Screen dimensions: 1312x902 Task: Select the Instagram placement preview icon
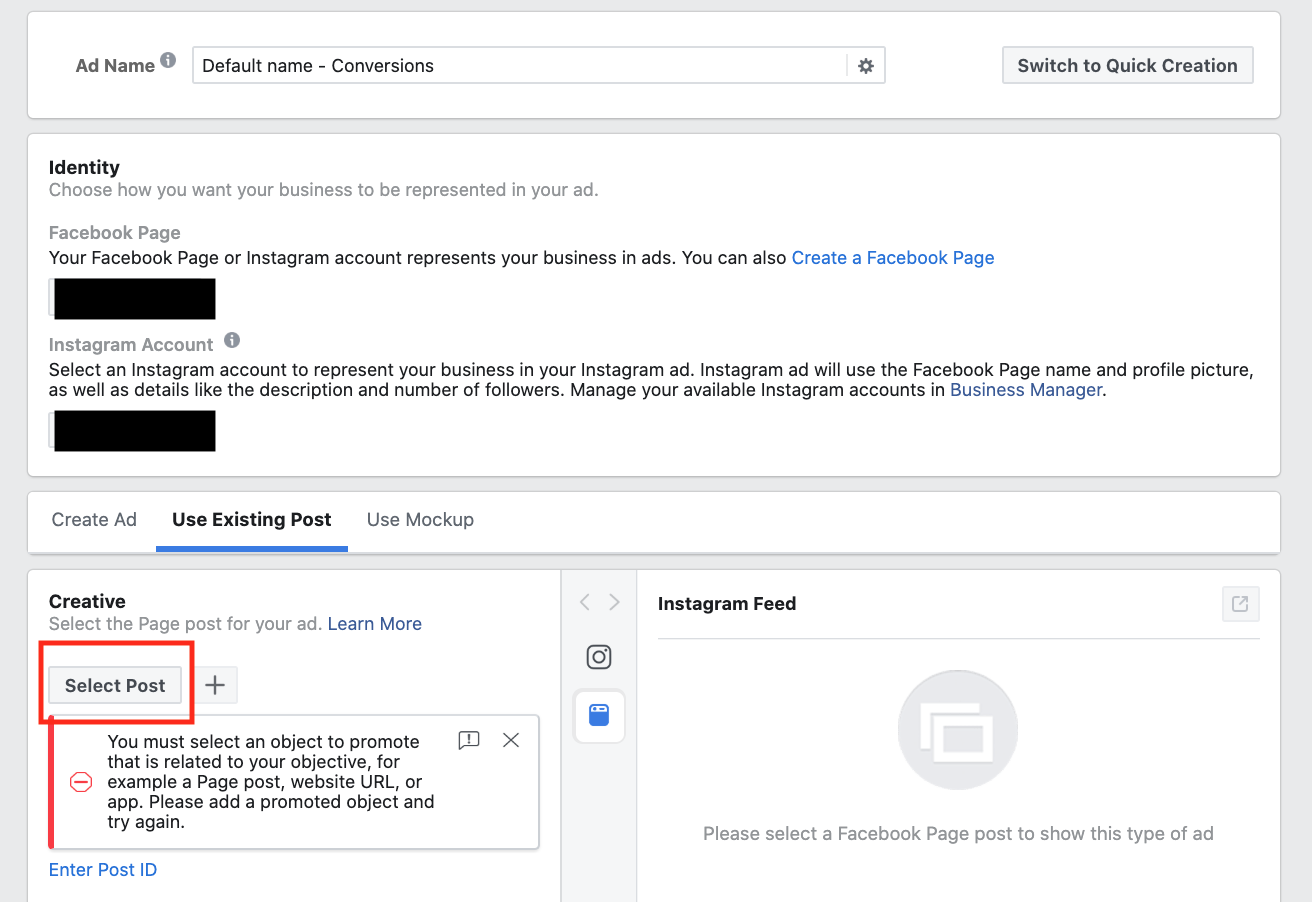point(599,657)
